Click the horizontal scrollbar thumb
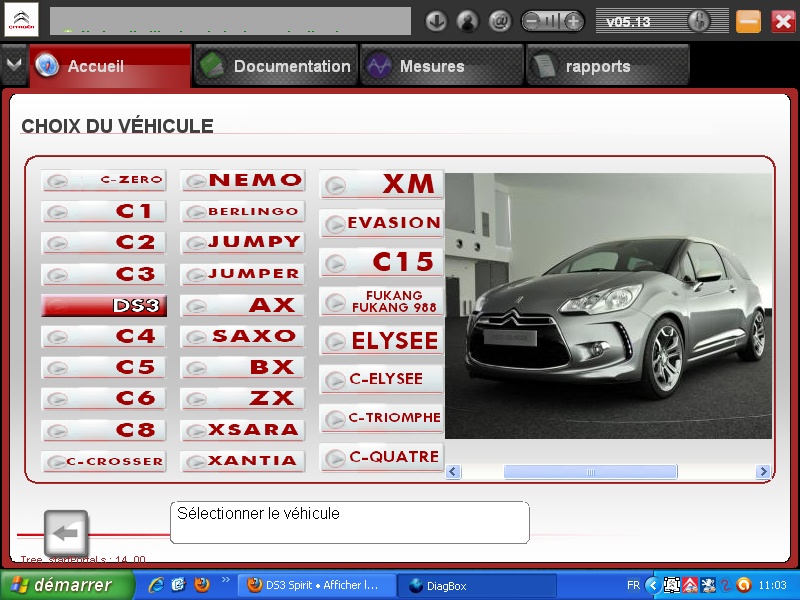 pos(590,472)
